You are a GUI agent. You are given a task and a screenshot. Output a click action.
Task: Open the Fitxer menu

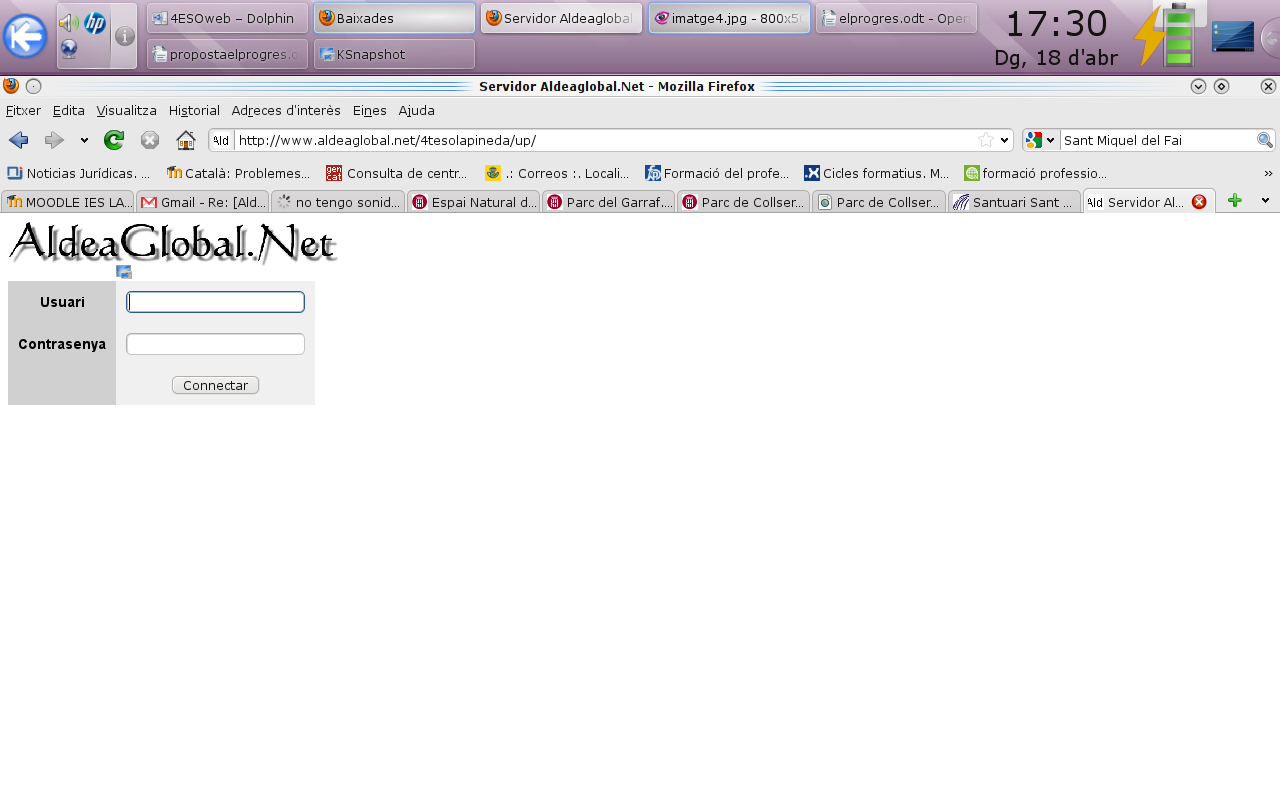point(23,110)
